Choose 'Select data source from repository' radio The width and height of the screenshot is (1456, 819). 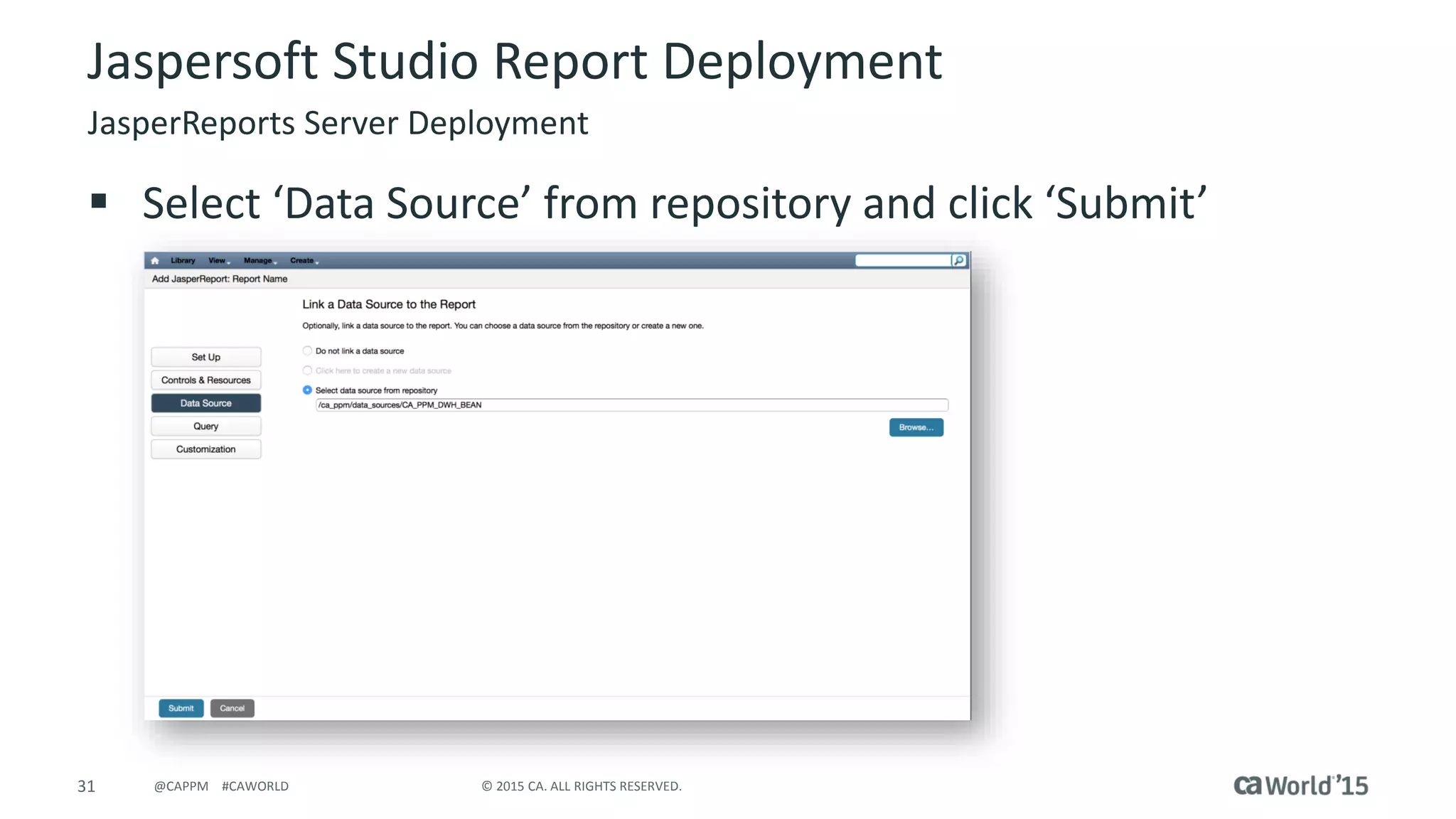click(x=307, y=390)
